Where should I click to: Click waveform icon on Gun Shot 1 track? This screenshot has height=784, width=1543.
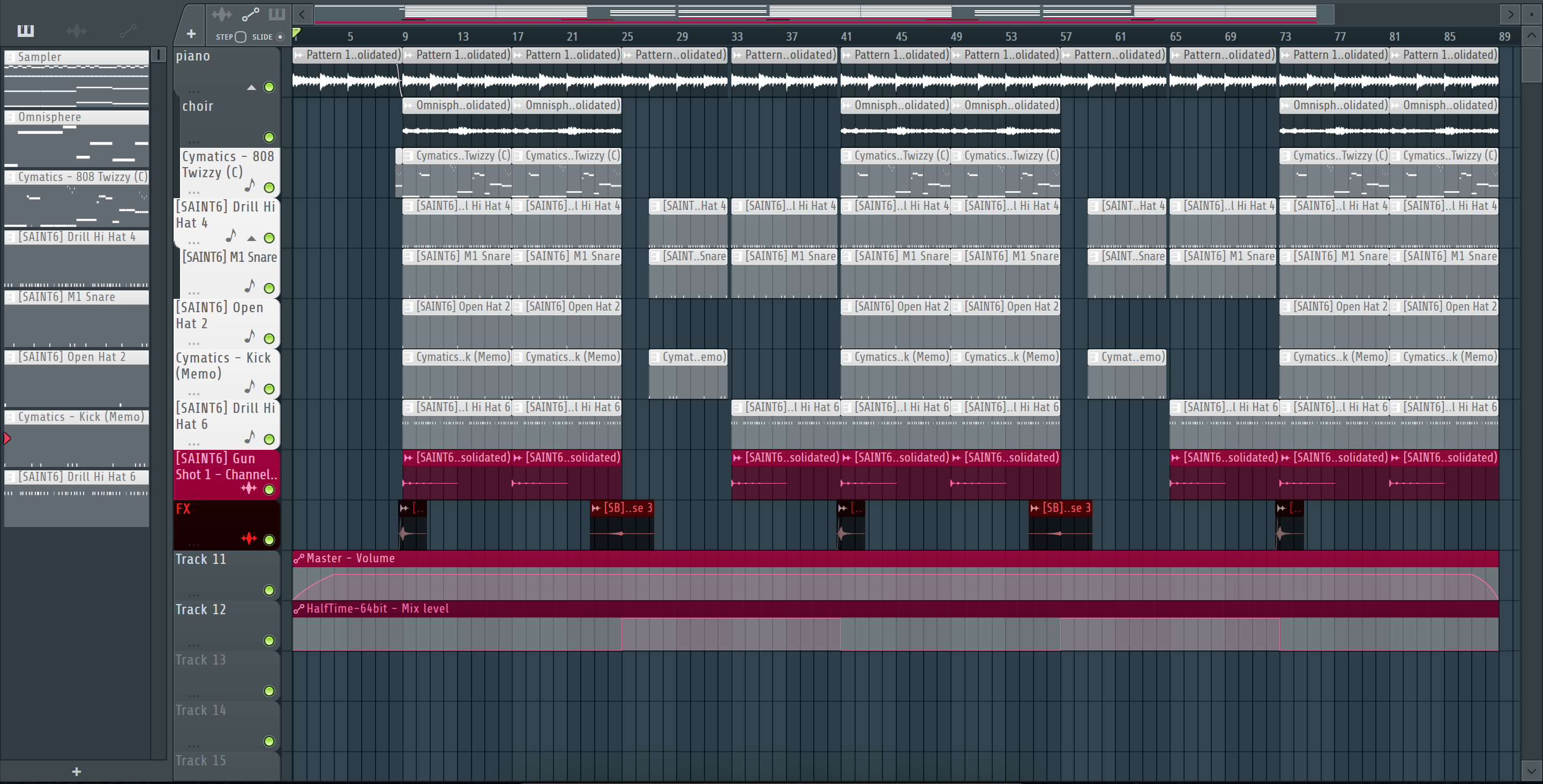pyautogui.click(x=249, y=489)
